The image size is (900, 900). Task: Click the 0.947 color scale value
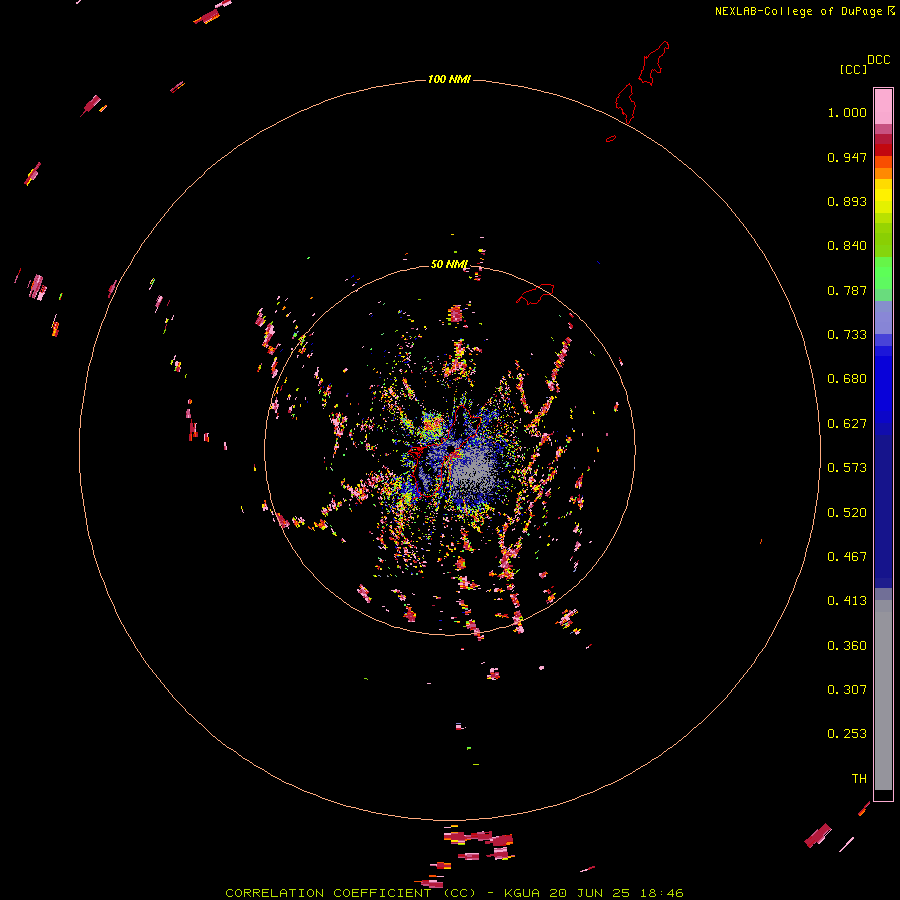click(847, 157)
